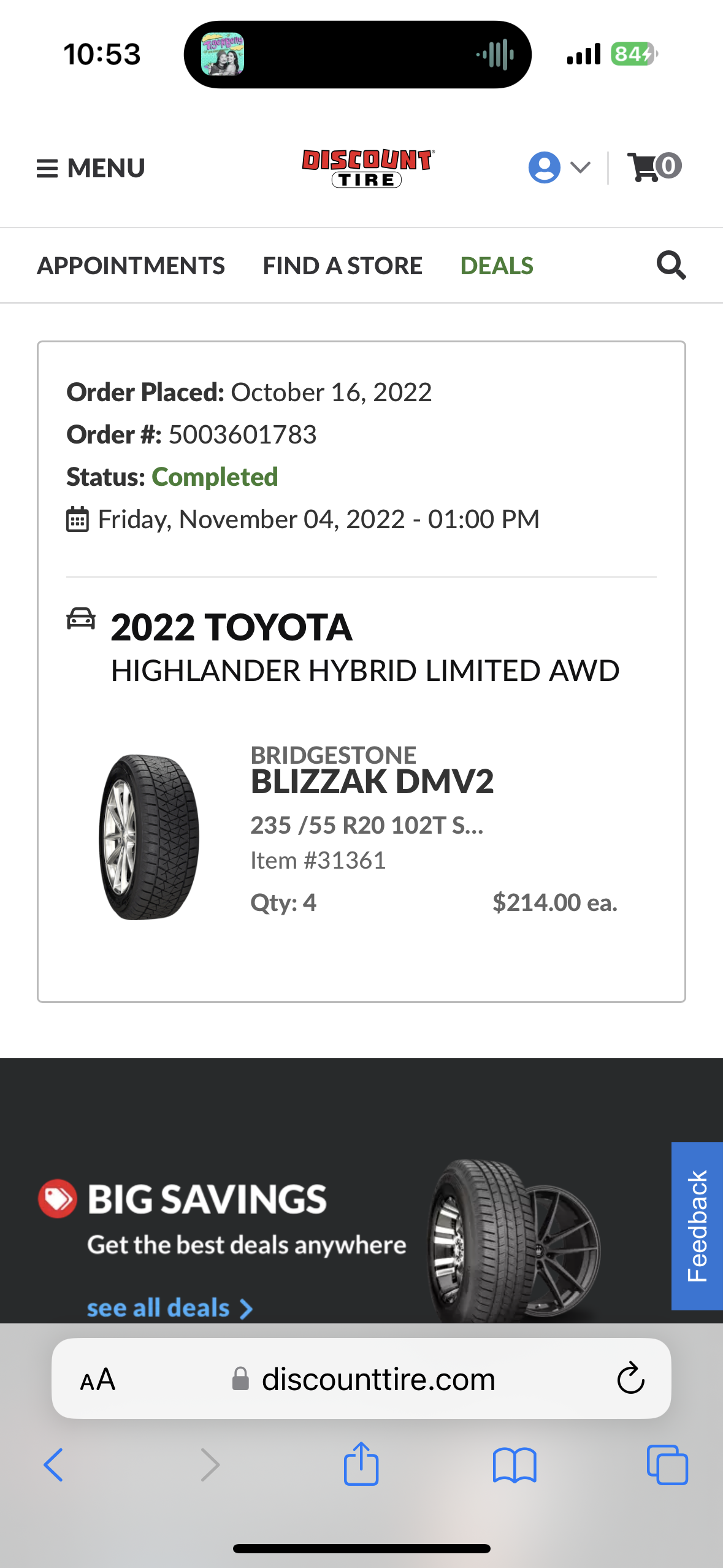The height and width of the screenshot is (1568, 723).
Task: Open the Blizzak DMV2 product name
Action: click(x=372, y=782)
